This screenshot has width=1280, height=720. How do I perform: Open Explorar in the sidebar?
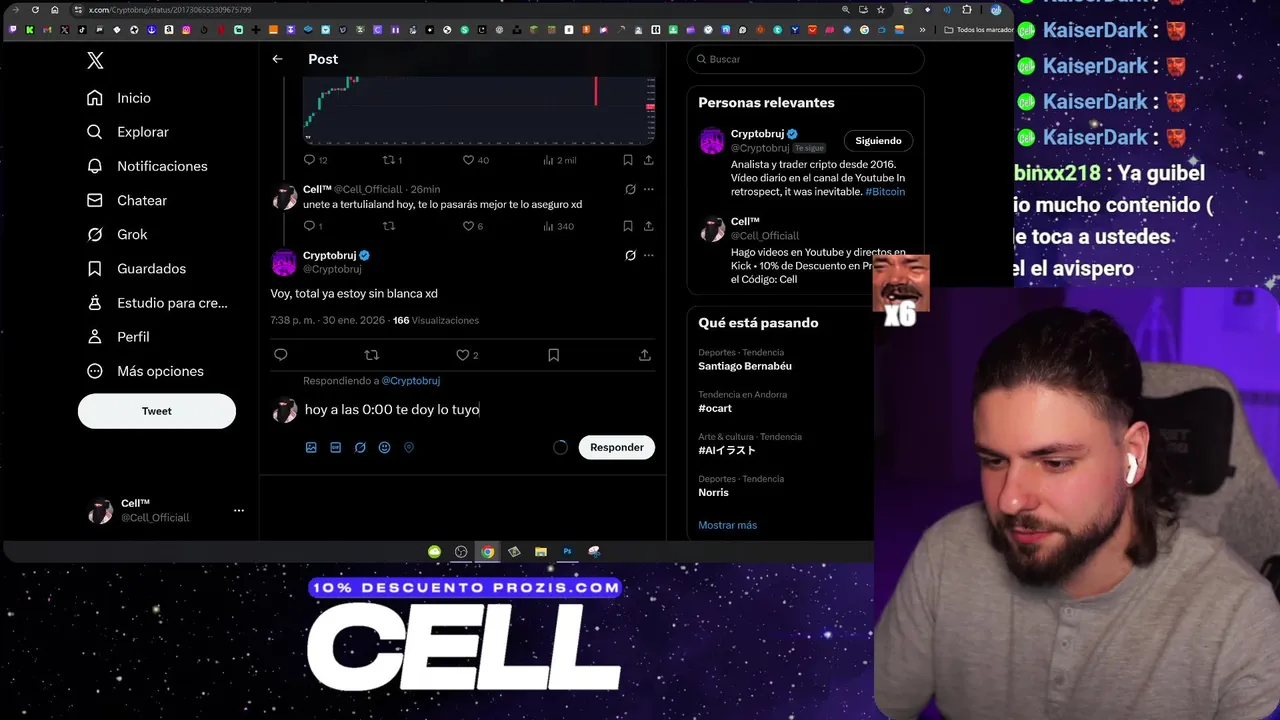(128, 132)
